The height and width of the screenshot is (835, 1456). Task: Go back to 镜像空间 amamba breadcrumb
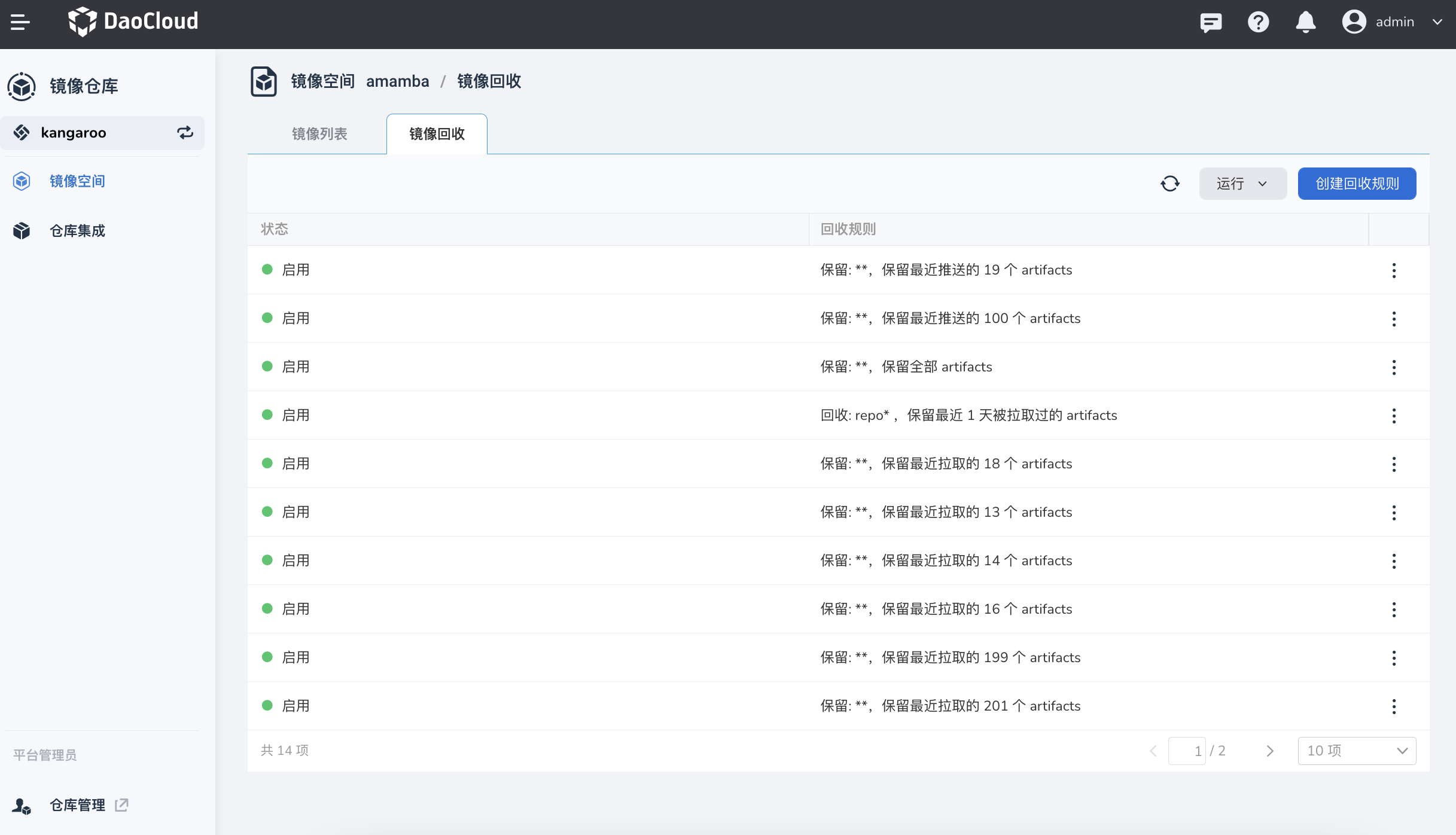(360, 81)
